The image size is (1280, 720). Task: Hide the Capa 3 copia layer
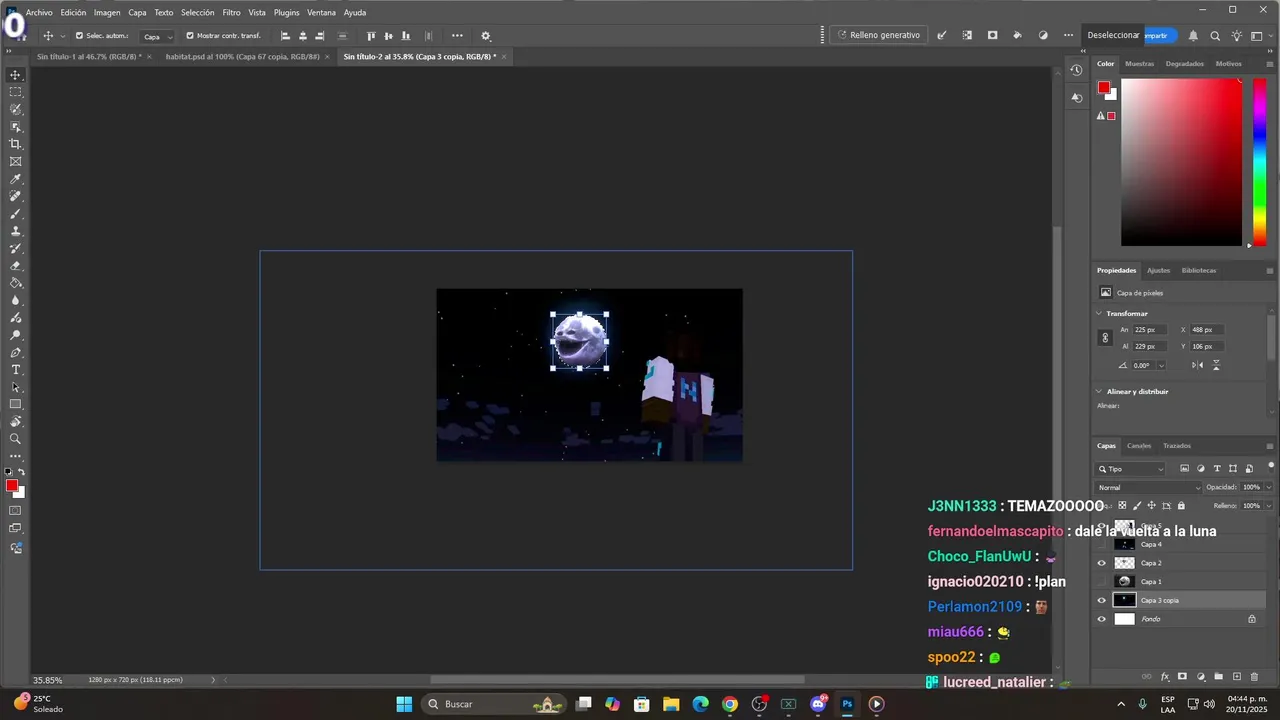point(1102,600)
